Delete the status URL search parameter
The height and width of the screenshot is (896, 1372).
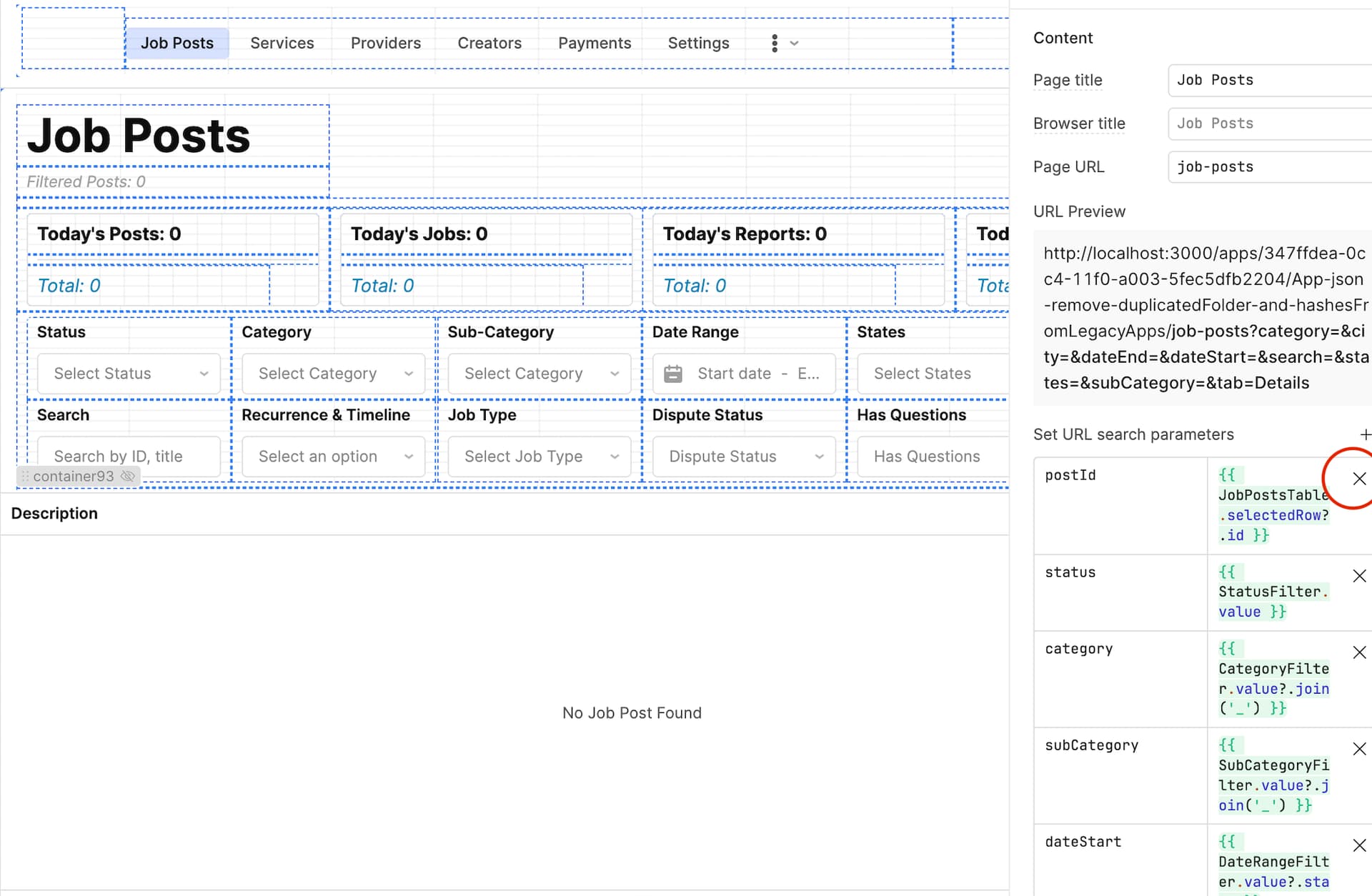[1358, 576]
